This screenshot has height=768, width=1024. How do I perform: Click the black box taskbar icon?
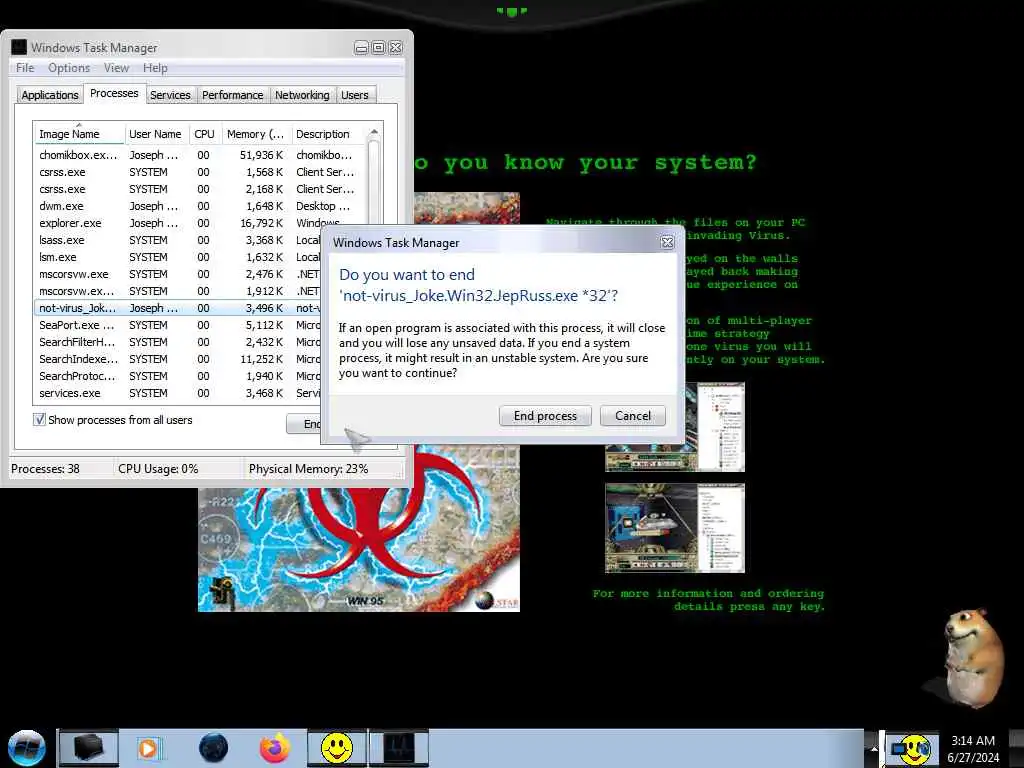[89, 748]
